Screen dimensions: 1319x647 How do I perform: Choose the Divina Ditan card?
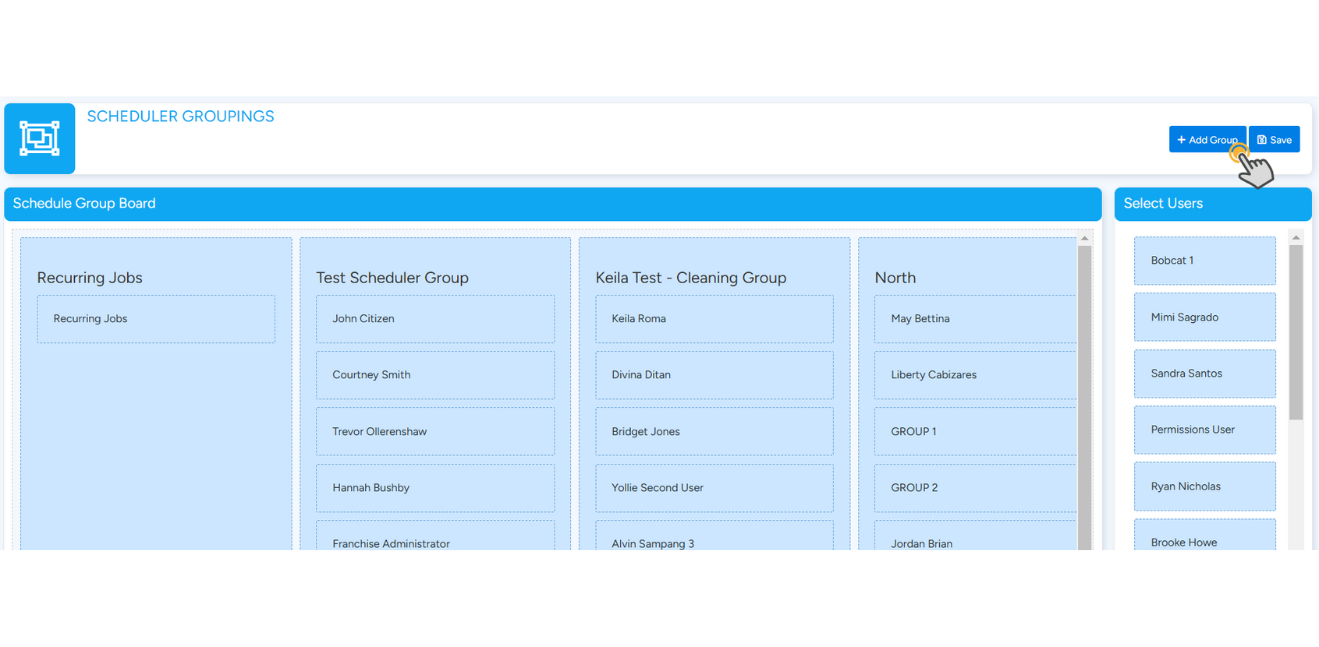[714, 375]
